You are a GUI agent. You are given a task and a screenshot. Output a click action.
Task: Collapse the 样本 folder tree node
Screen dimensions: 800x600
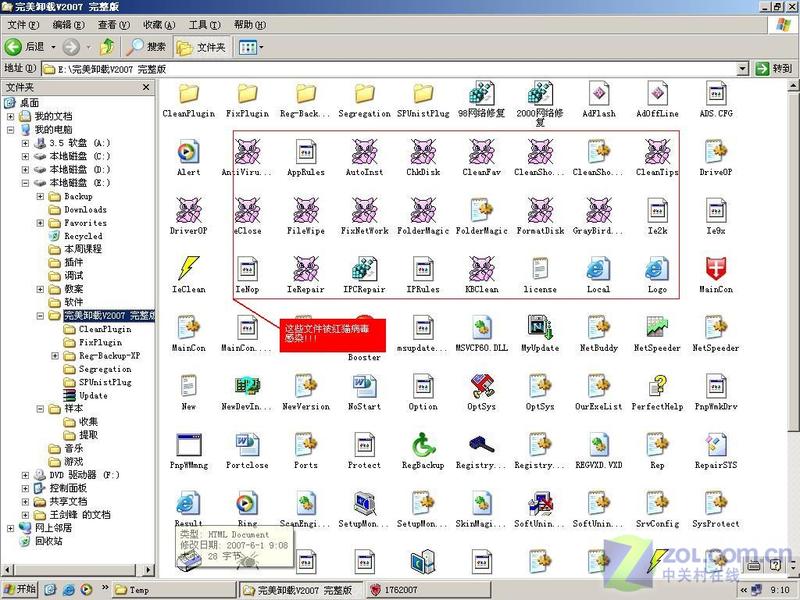[40, 409]
